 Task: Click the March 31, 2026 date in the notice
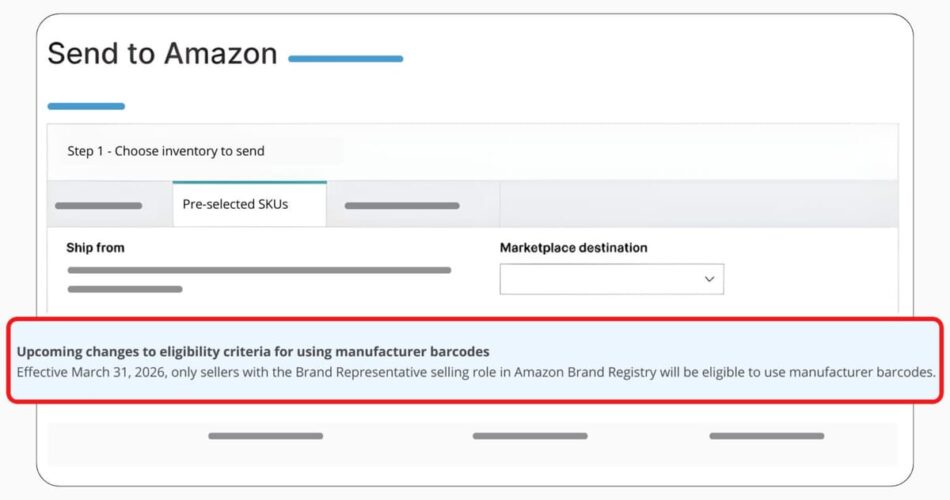(123, 373)
